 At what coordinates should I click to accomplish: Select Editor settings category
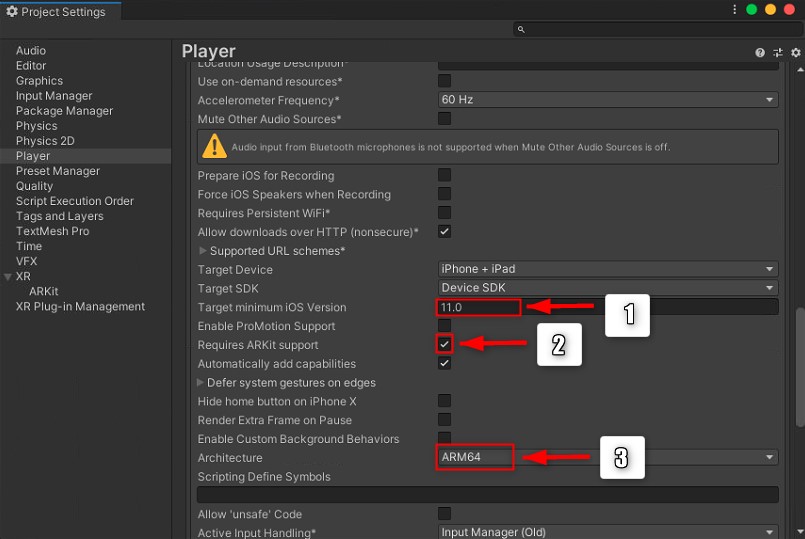point(31,66)
